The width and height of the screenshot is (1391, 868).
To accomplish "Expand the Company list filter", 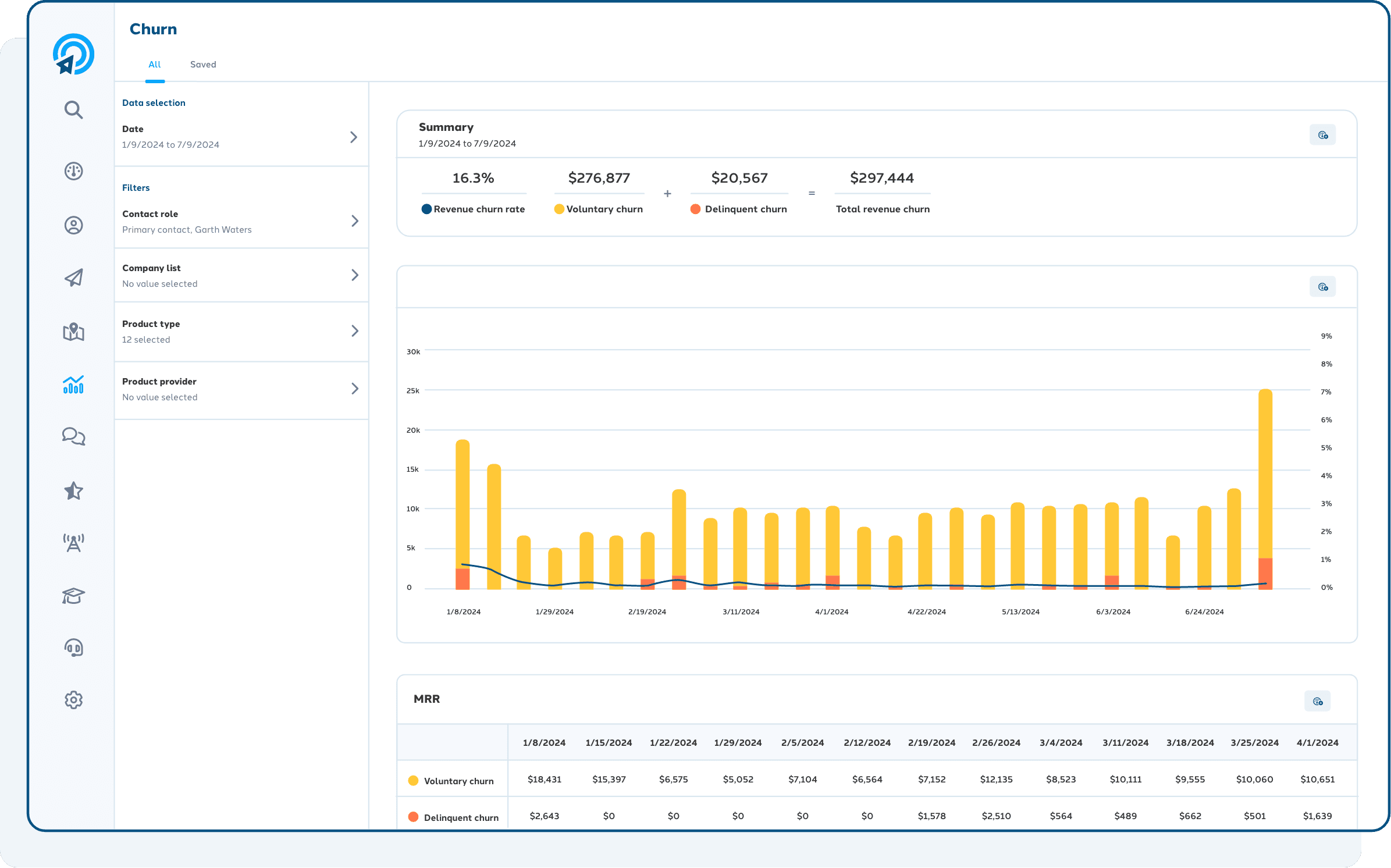I will pos(355,275).
